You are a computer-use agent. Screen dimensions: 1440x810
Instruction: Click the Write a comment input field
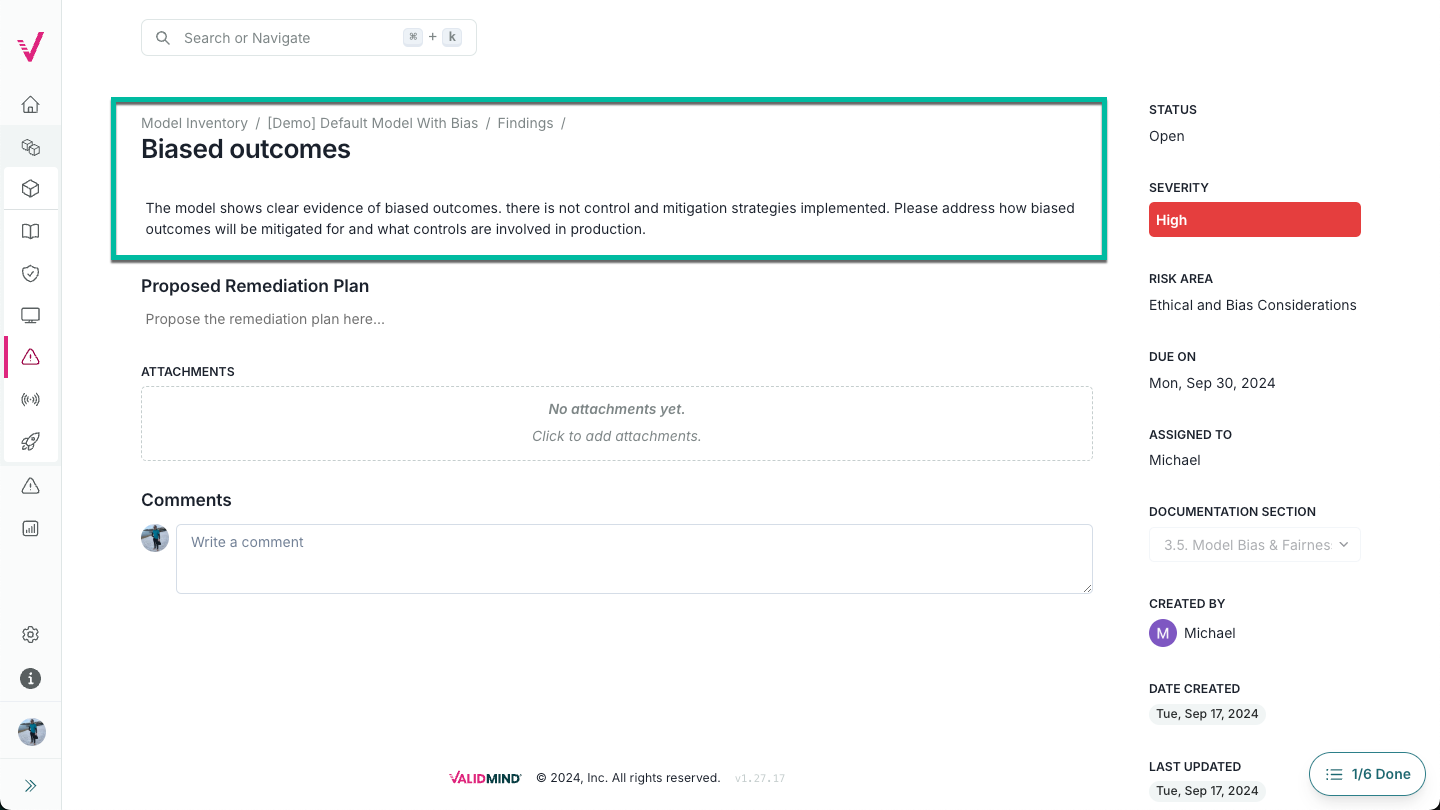click(634, 558)
